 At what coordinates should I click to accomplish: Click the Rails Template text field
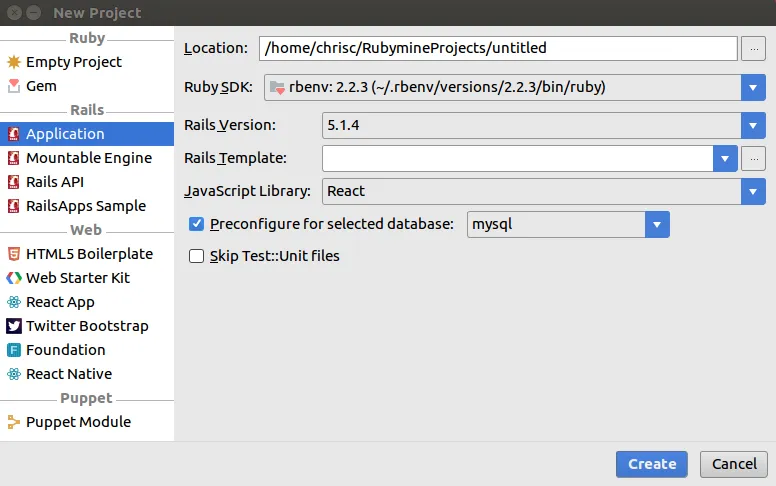click(x=518, y=159)
